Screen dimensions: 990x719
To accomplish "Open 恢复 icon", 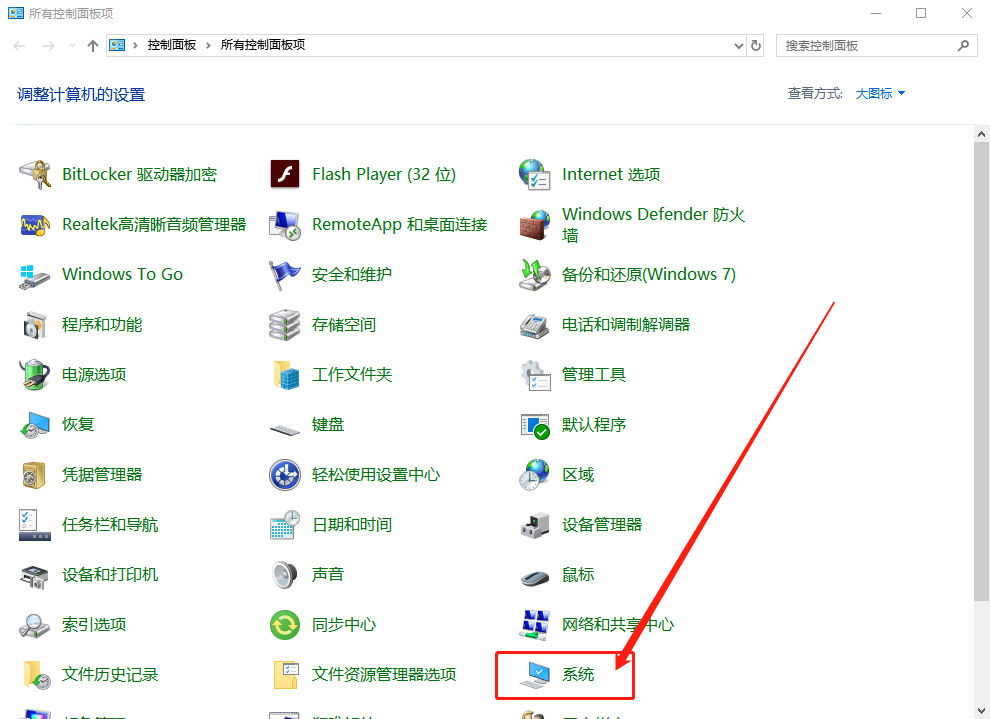I will tap(35, 425).
